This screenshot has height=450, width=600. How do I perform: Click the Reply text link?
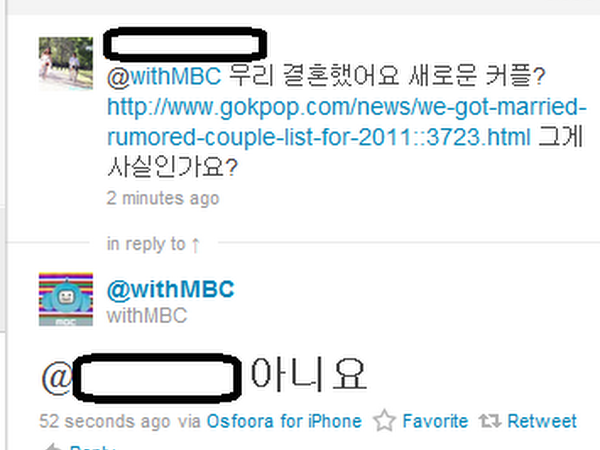(x=93, y=447)
